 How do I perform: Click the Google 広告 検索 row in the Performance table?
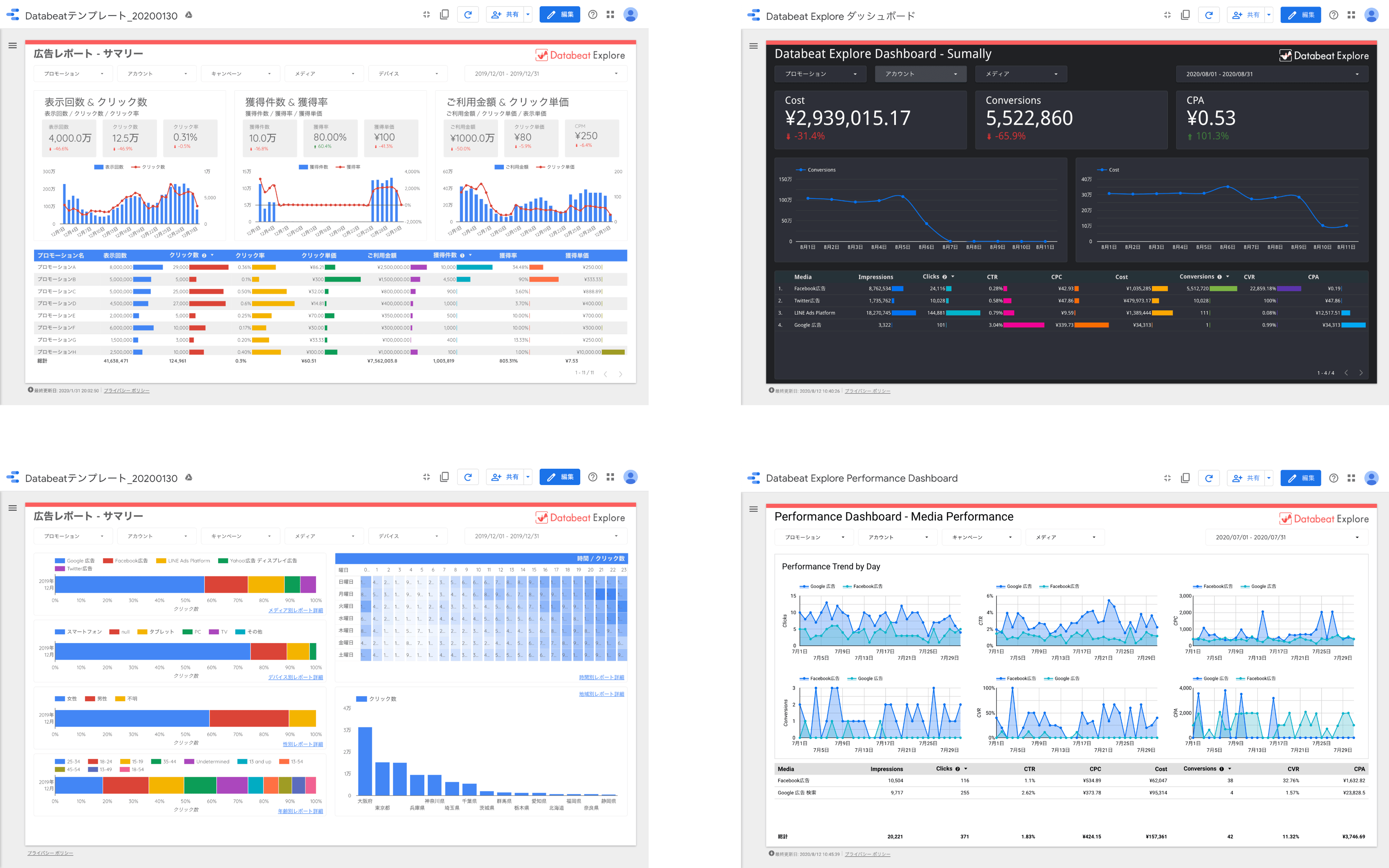pos(1071,793)
